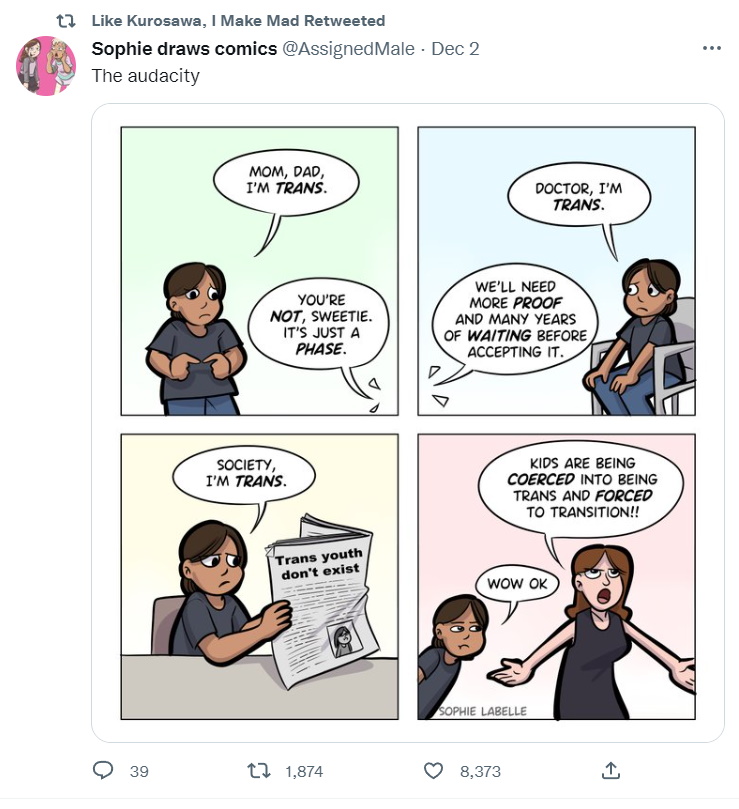Like the tweet with the heart icon
This screenshot has width=739, height=809.
point(433,771)
